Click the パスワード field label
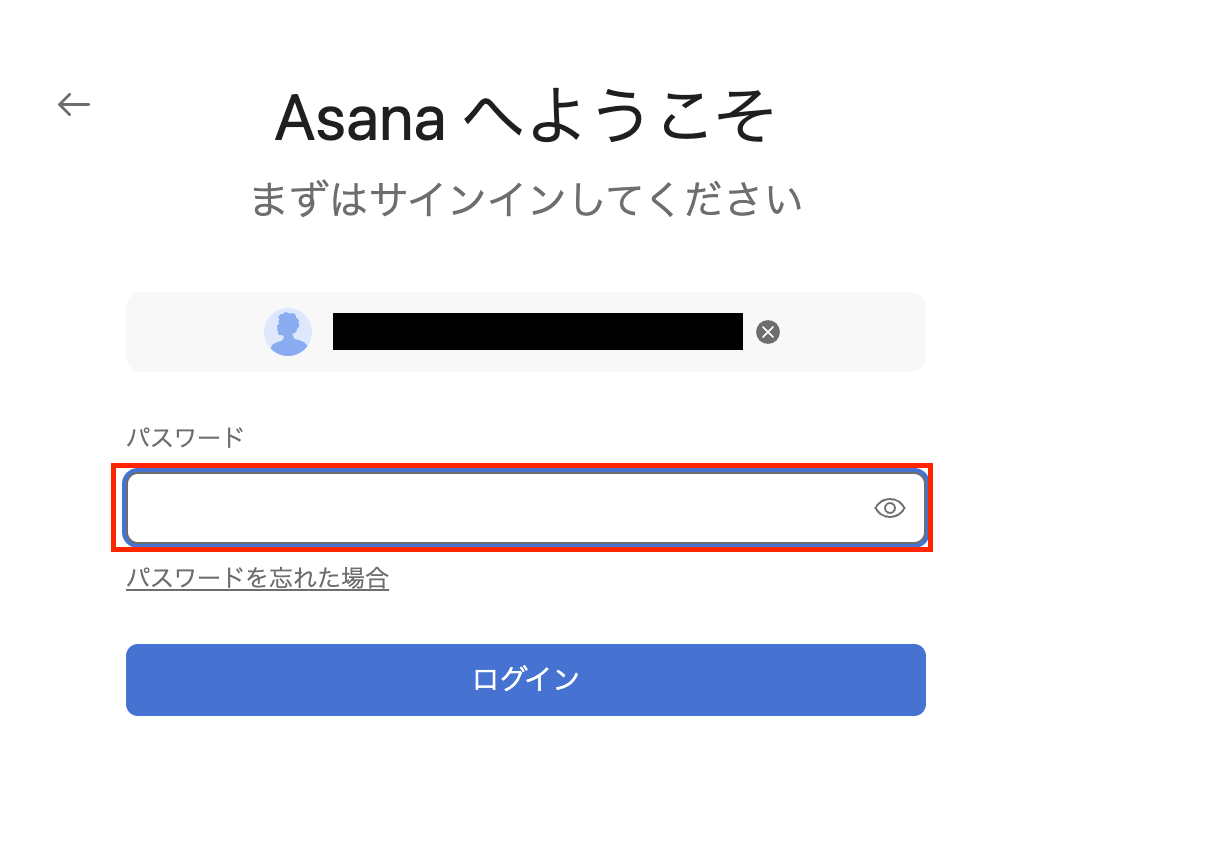This screenshot has width=1208, height=852. [x=184, y=437]
